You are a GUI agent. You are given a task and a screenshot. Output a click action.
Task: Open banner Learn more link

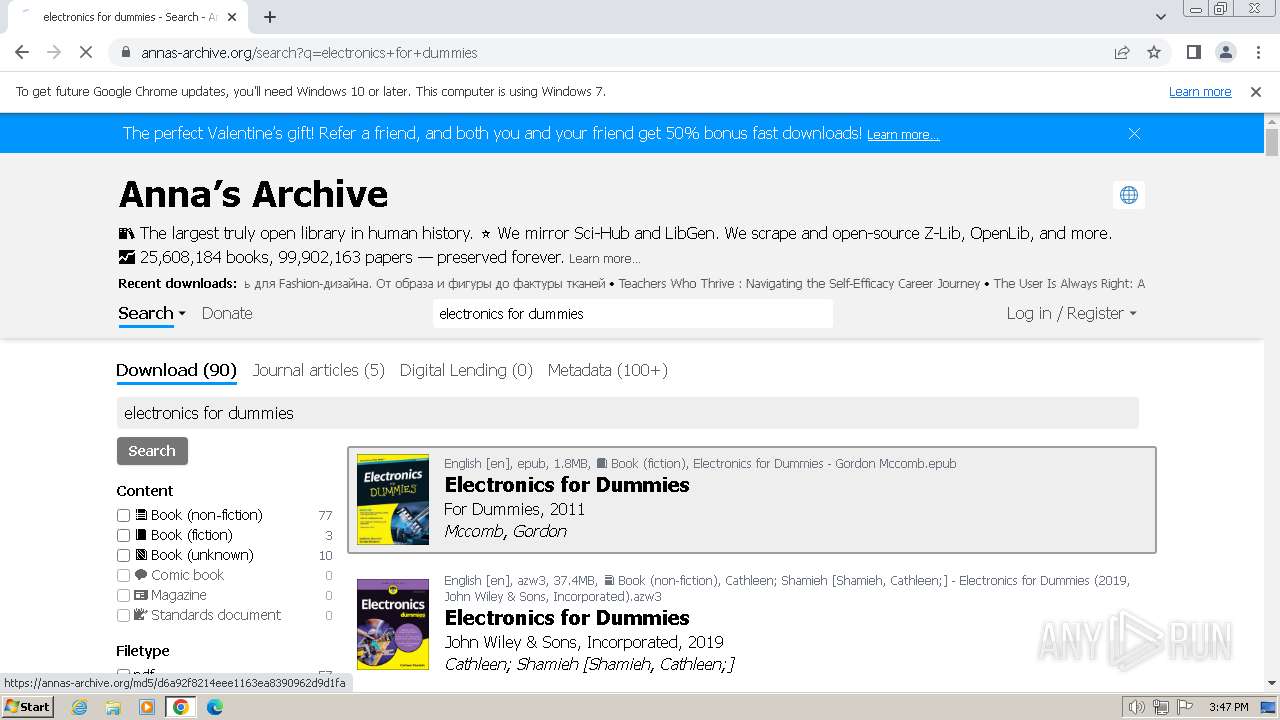click(903, 135)
